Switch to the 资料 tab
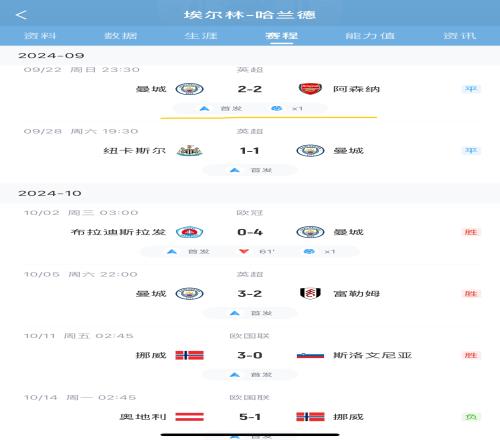Screen dimensions: 500x440 (x=40, y=35)
